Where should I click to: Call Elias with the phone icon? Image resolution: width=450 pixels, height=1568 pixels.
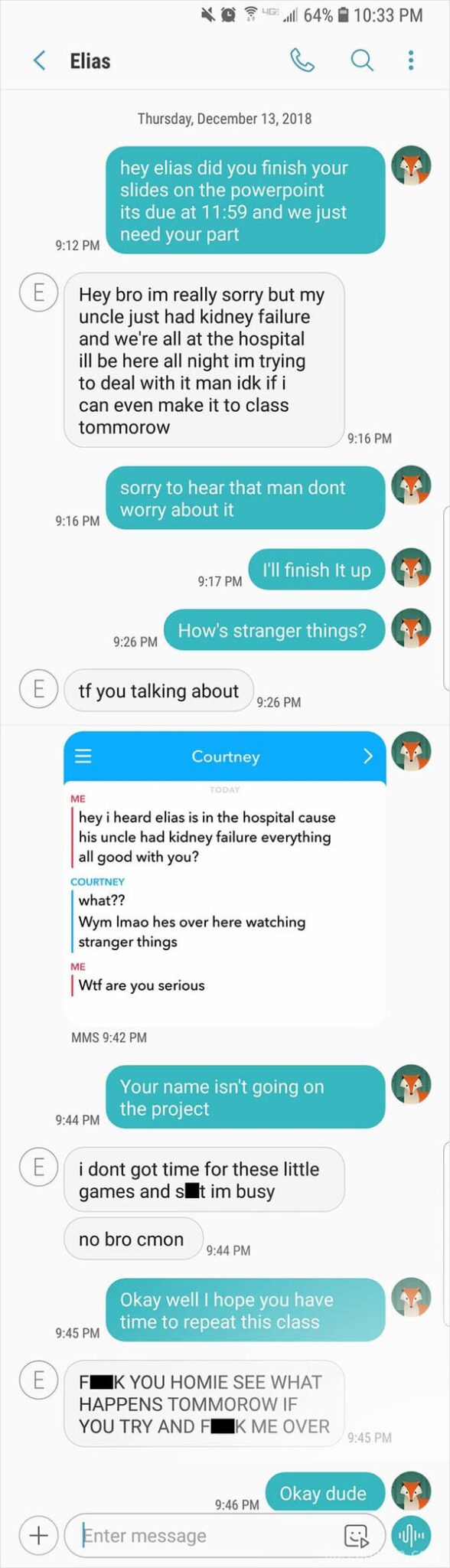[302, 60]
